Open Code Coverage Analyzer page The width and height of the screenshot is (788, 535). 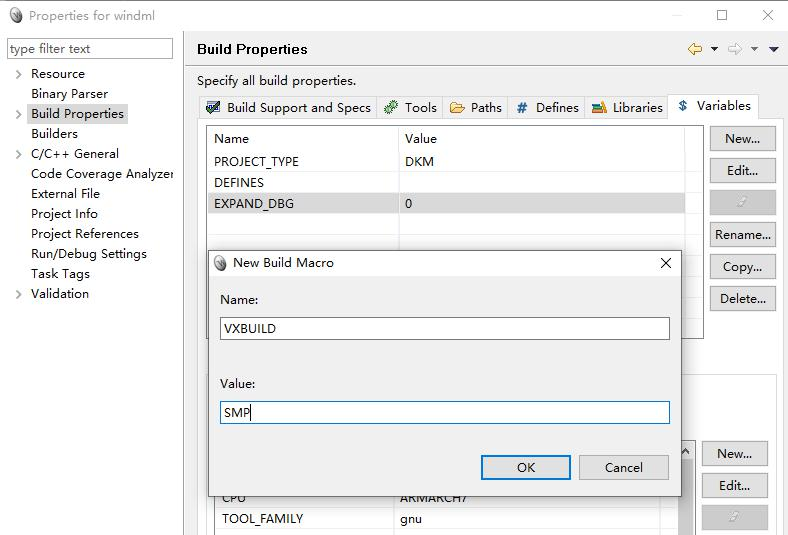pos(102,174)
